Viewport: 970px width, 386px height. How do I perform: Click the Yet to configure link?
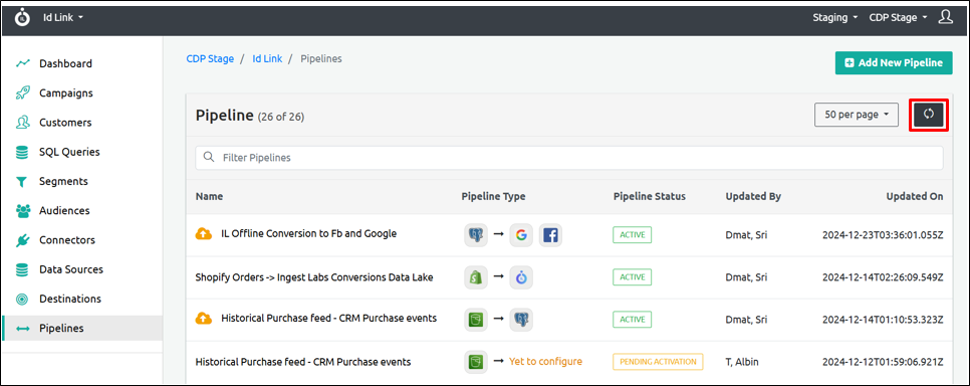(x=545, y=361)
